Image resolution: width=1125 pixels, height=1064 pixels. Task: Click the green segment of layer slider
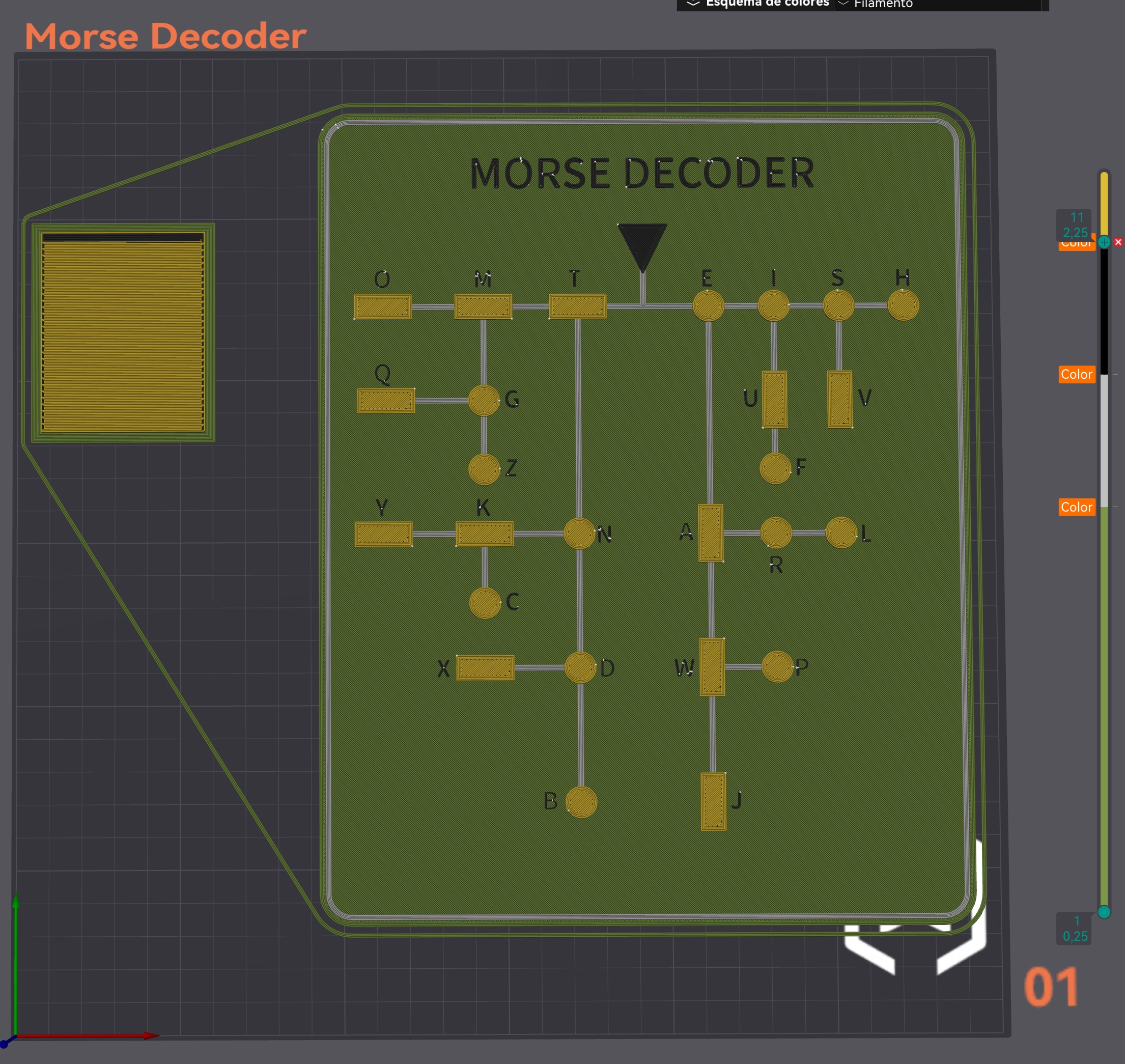(x=1104, y=706)
